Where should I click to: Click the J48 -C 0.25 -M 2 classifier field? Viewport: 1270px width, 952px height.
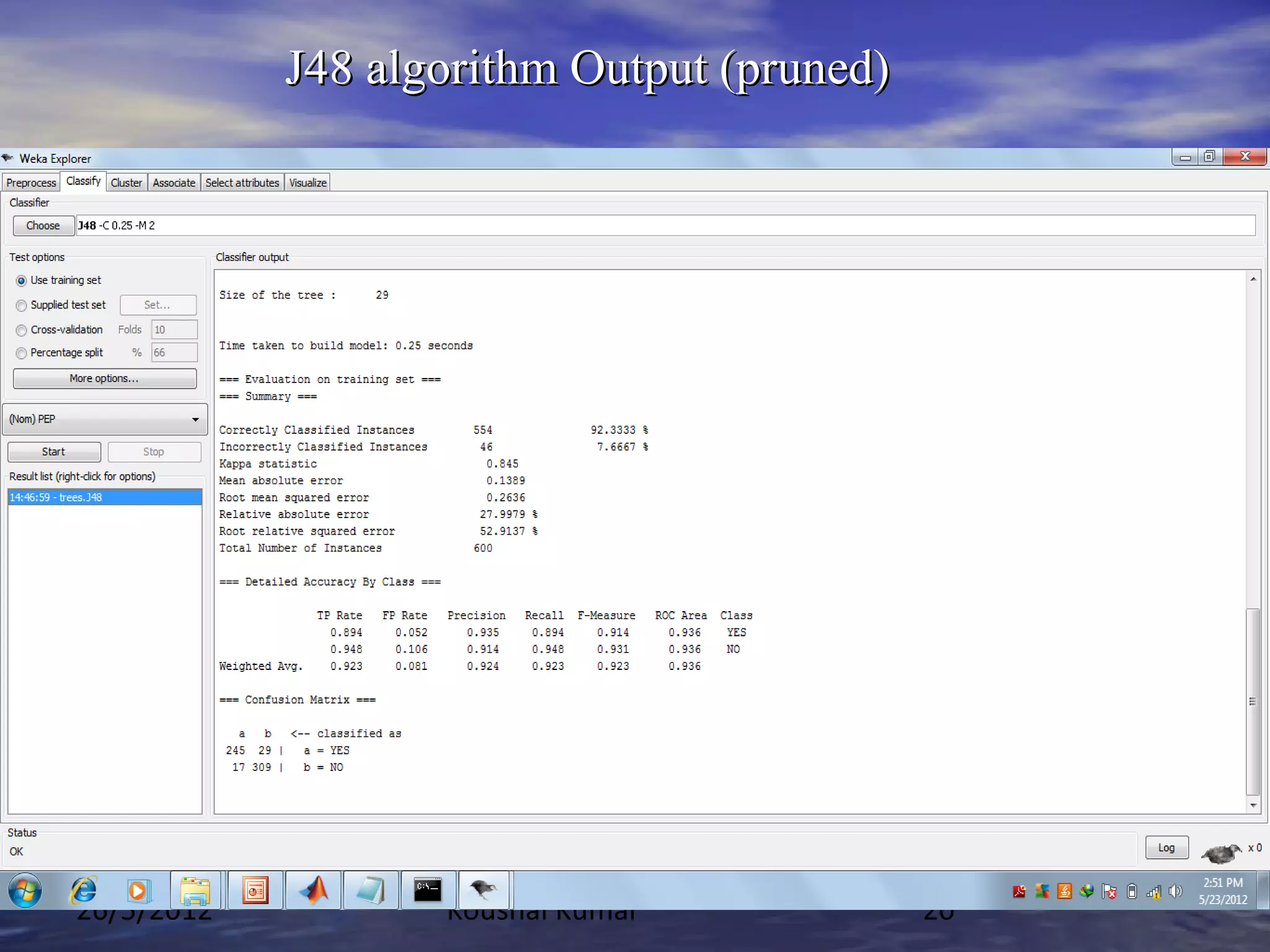[x=665, y=226]
